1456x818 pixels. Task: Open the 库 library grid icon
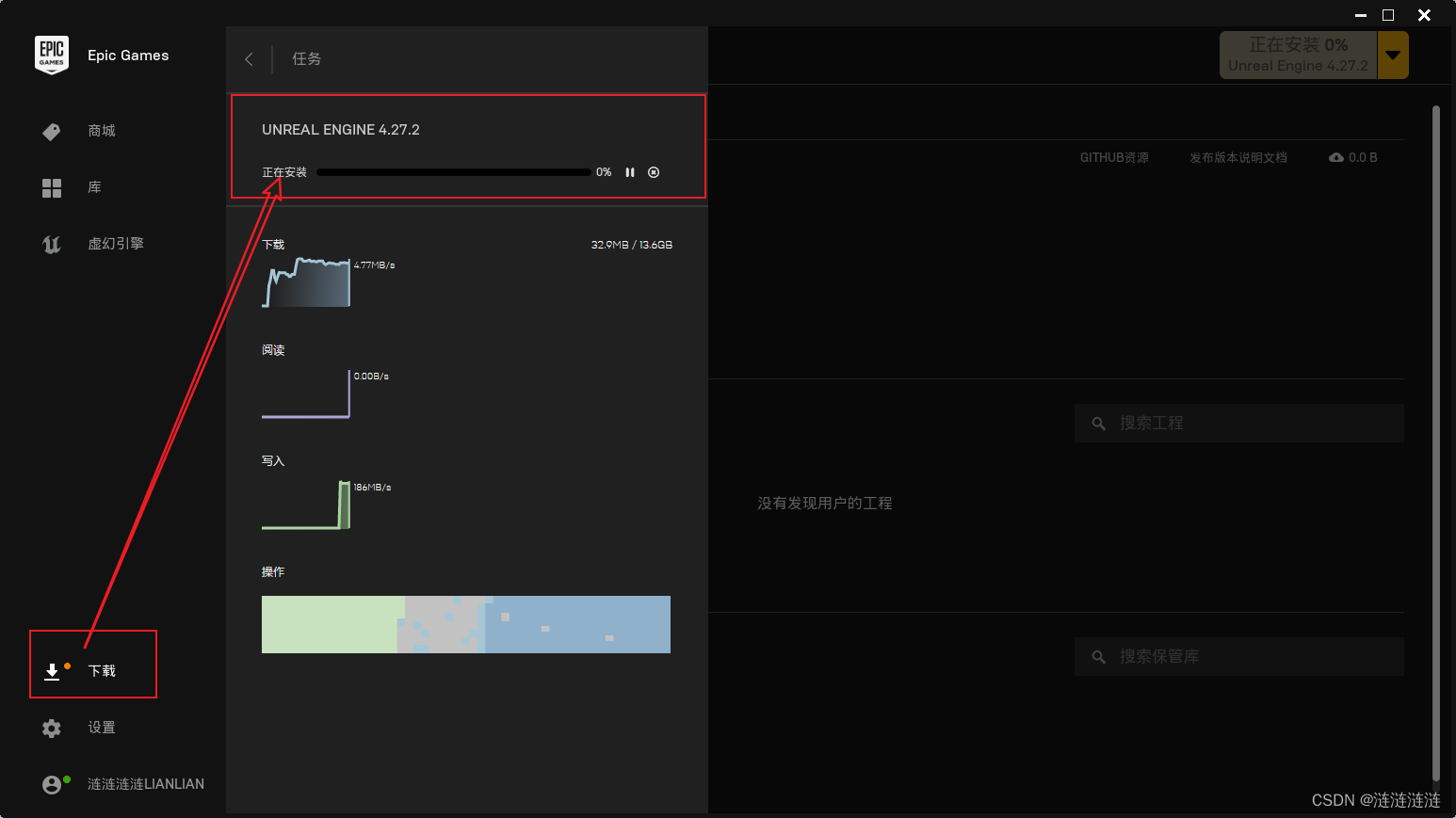point(52,188)
